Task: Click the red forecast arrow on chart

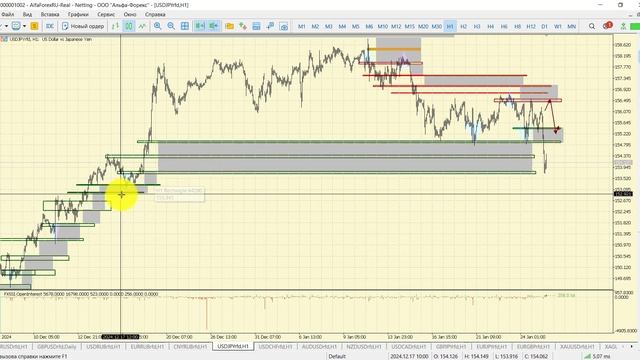Action: pos(553,115)
